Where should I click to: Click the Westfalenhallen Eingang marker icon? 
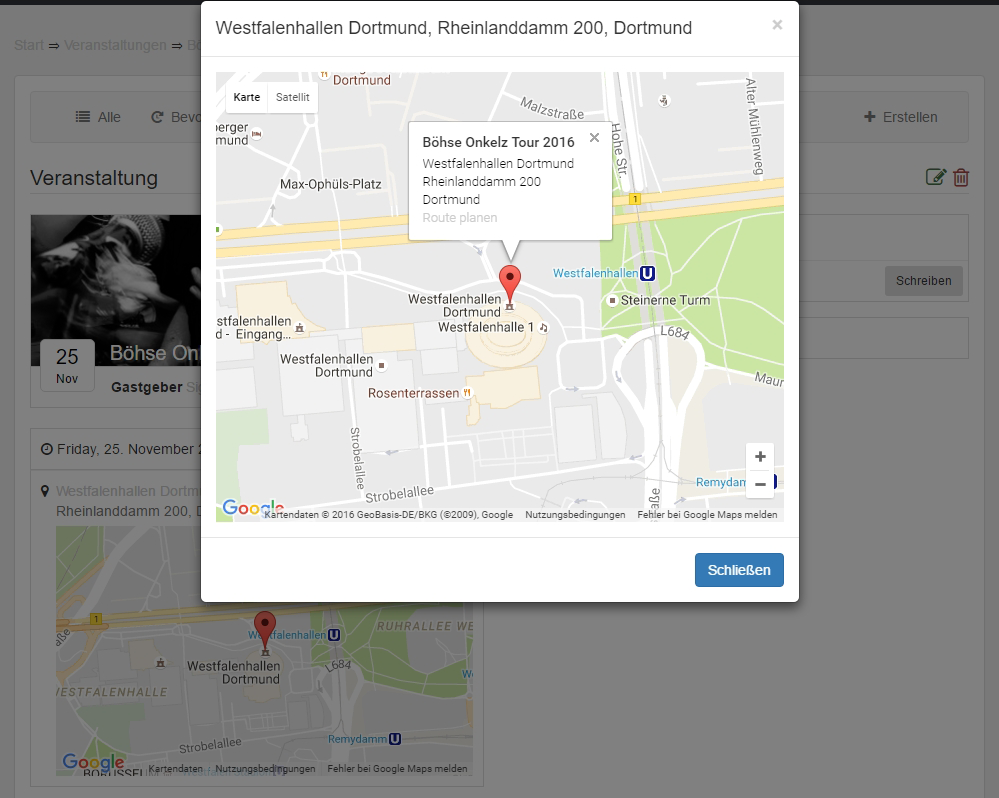299,328
